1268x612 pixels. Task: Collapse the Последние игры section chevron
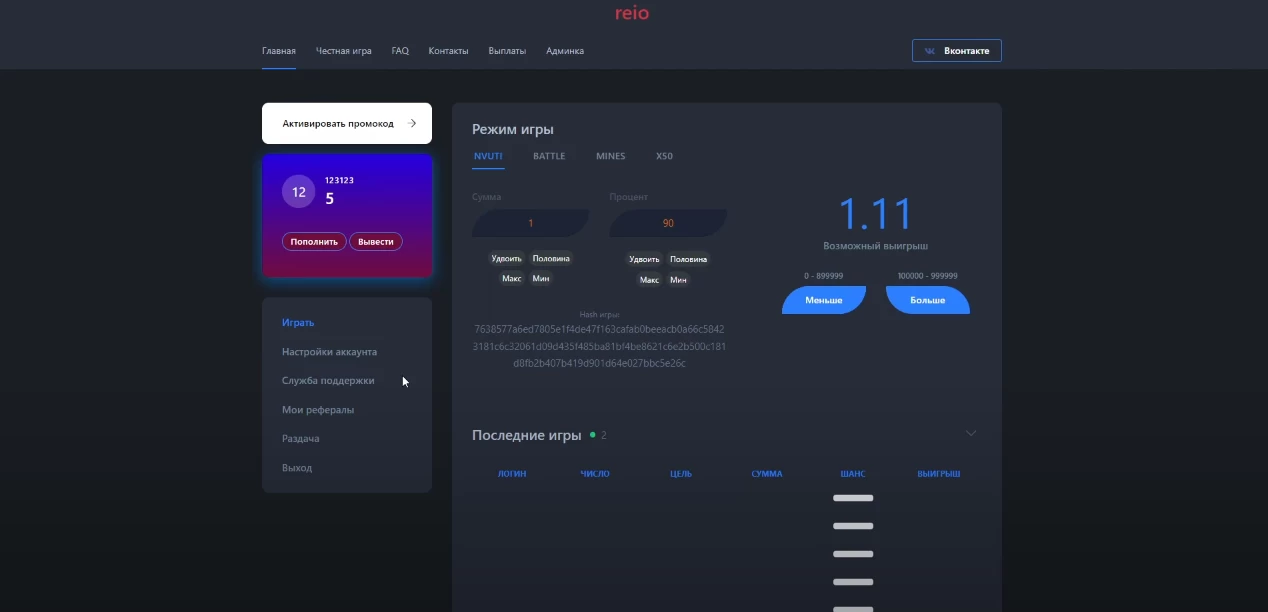[x=970, y=433]
